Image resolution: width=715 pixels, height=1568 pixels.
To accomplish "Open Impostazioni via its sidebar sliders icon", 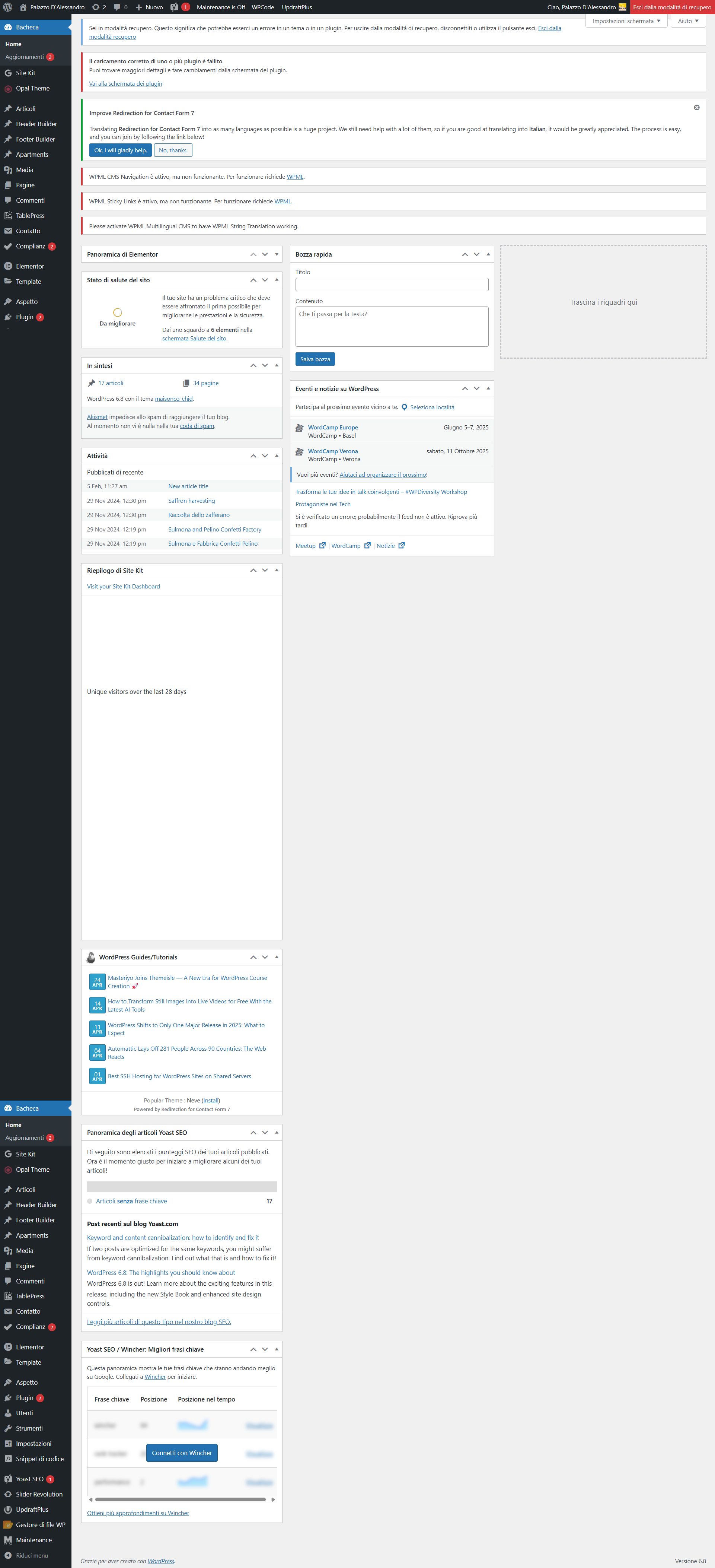I will click(8, 1443).
